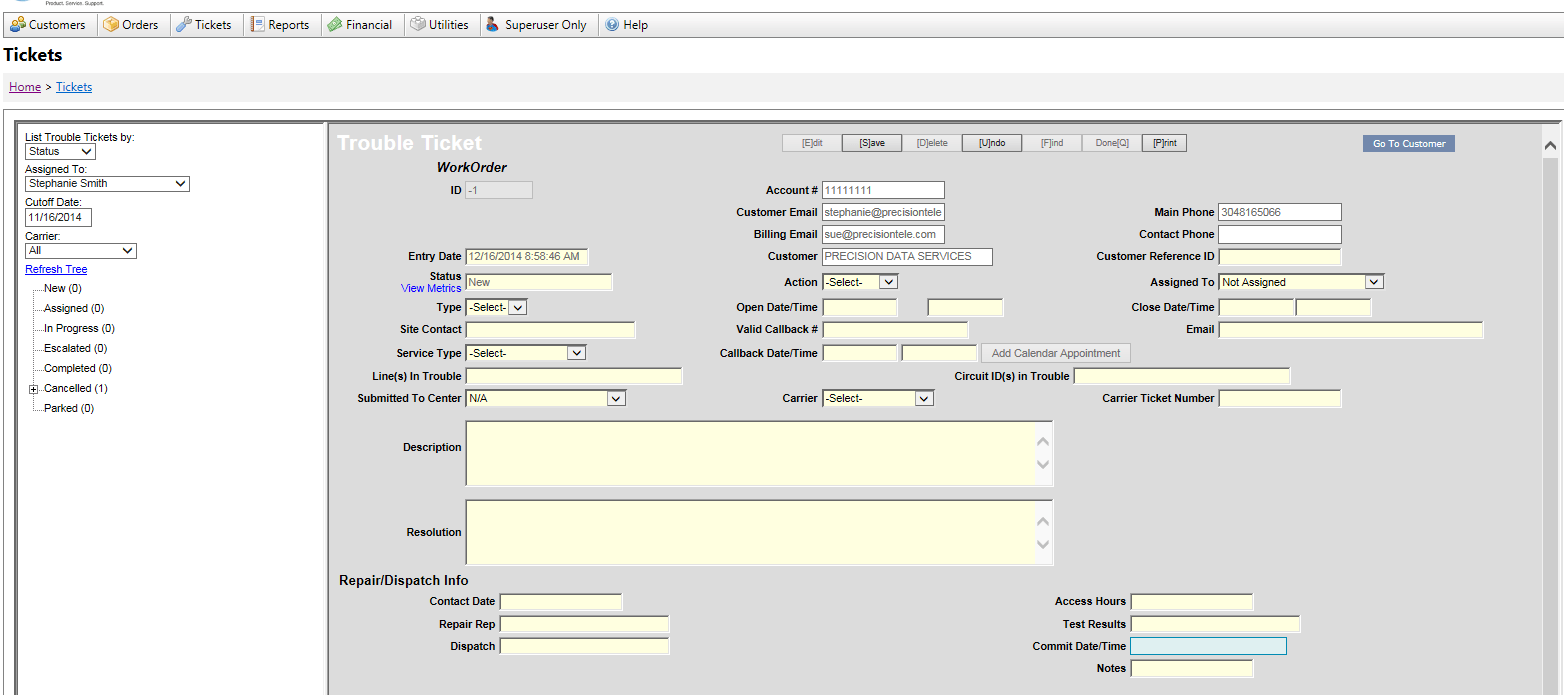Click the Customer Reference ID field

tap(1280, 257)
